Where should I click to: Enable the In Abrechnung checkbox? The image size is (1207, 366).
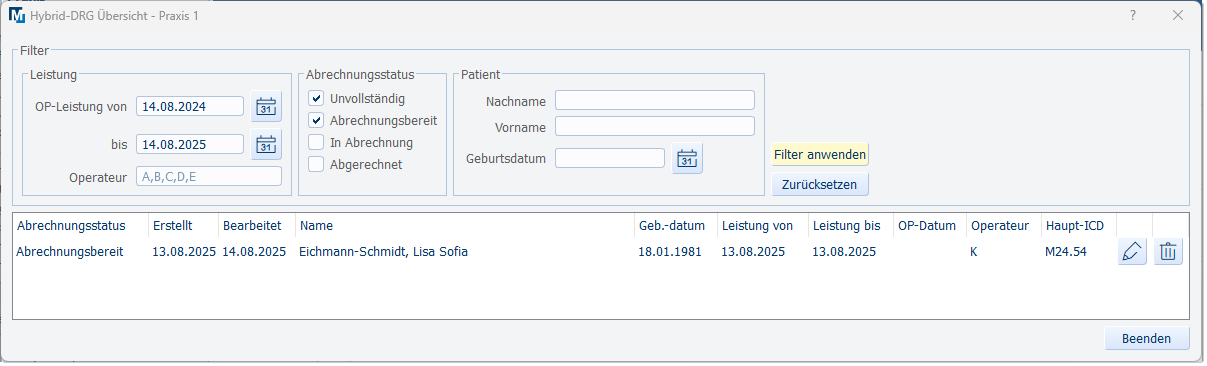316,142
